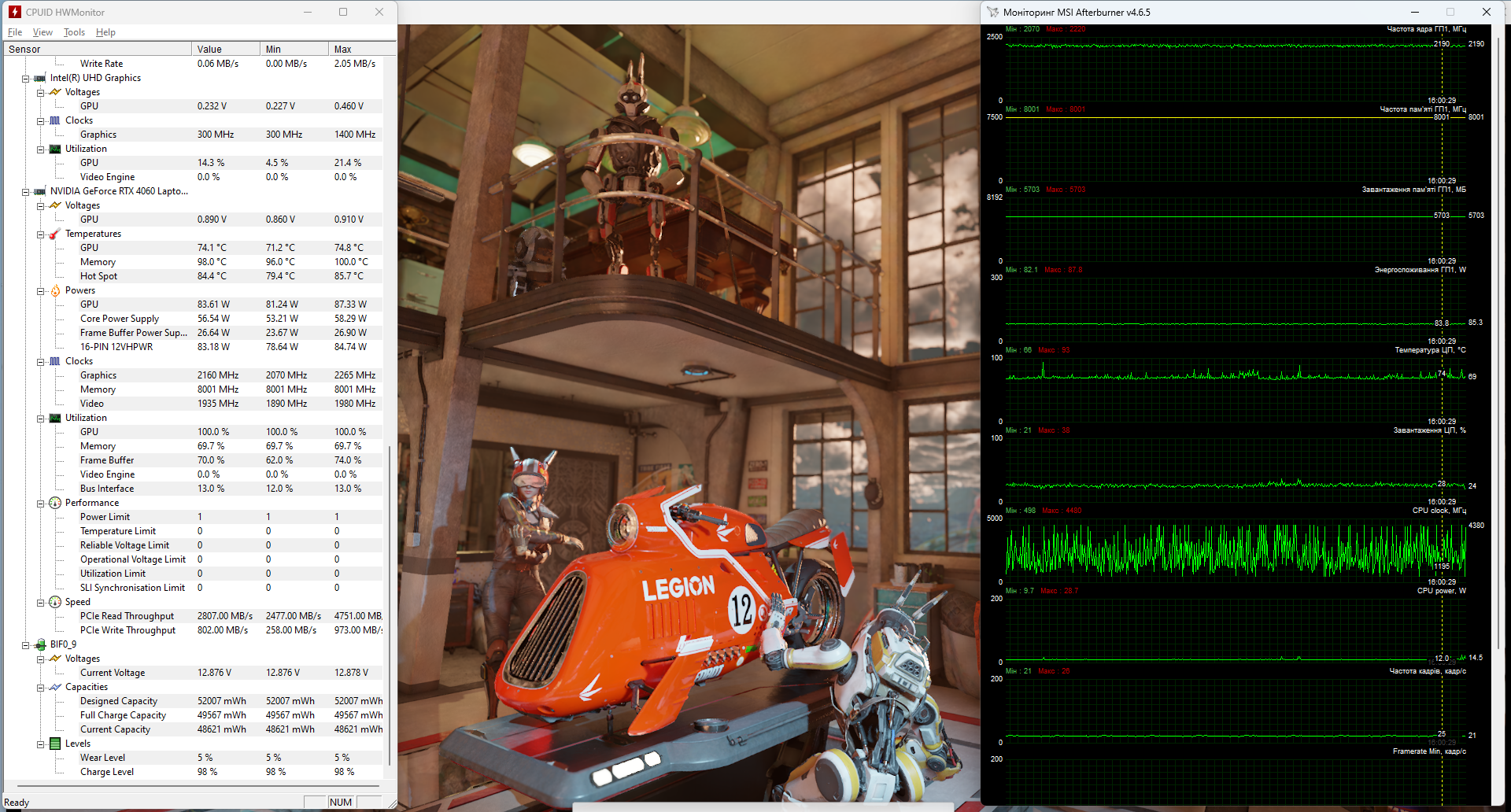Click the BIF0_9 battery device icon
The width and height of the screenshot is (1511, 812).
tap(40, 644)
